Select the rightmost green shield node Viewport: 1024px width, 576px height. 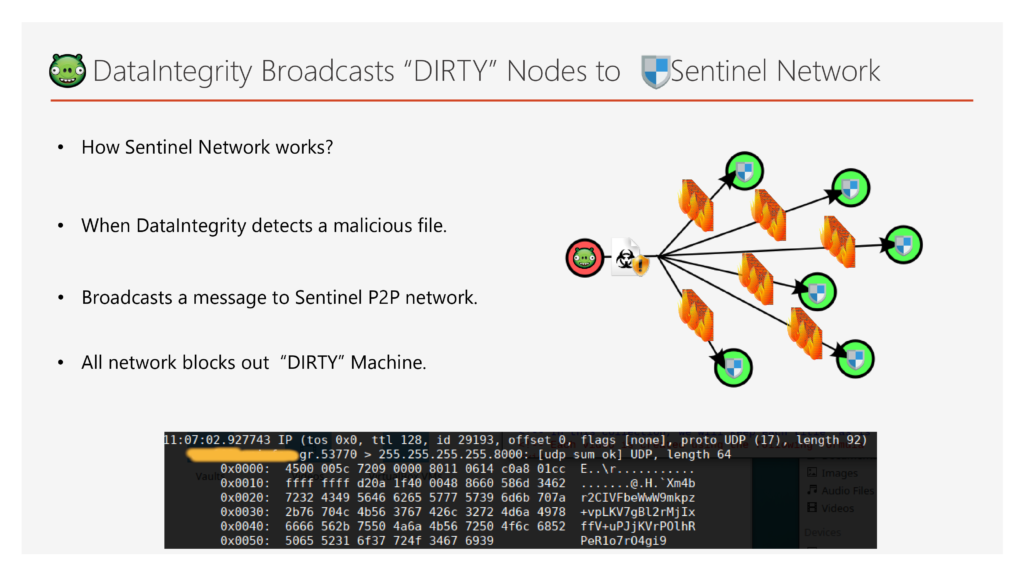click(903, 244)
